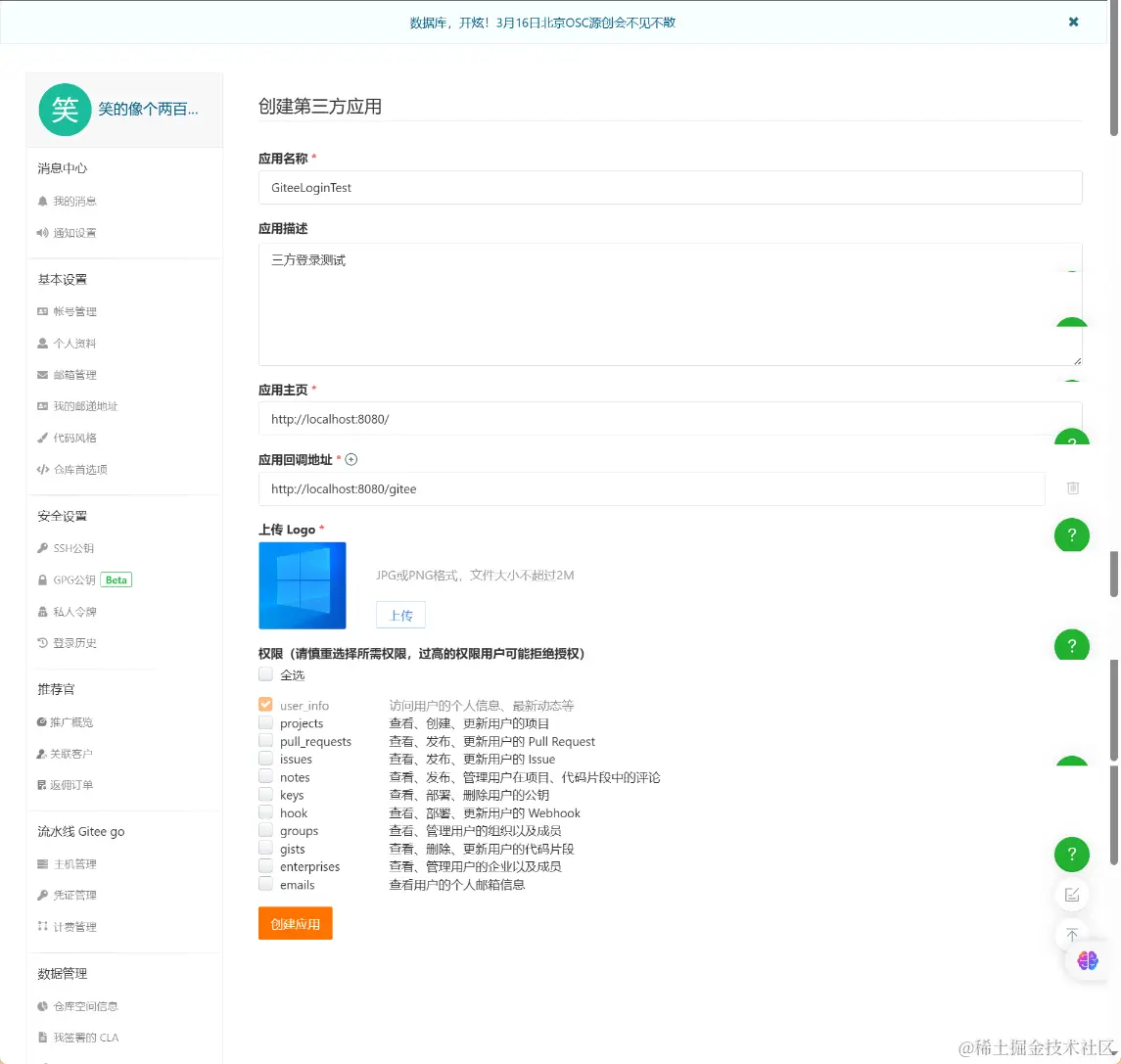Enable the groups permission checkbox

[266, 830]
